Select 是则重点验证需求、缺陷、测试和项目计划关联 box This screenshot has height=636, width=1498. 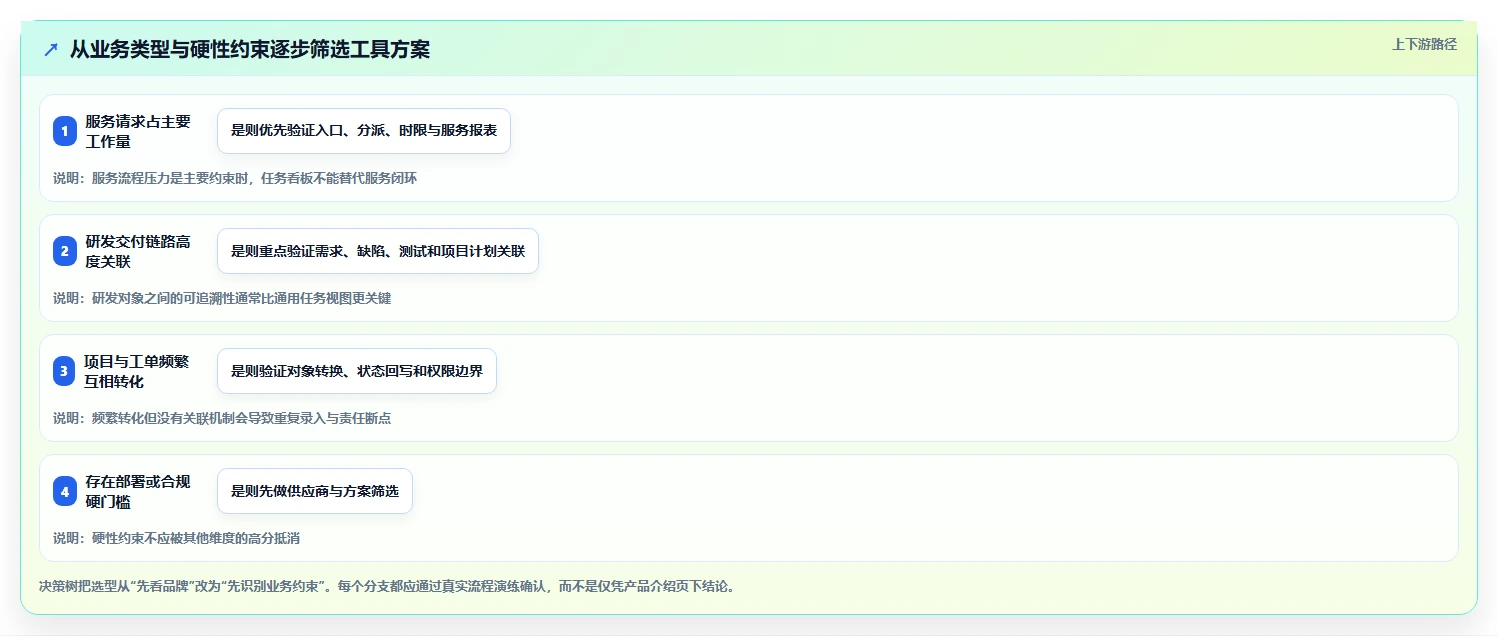coord(378,251)
